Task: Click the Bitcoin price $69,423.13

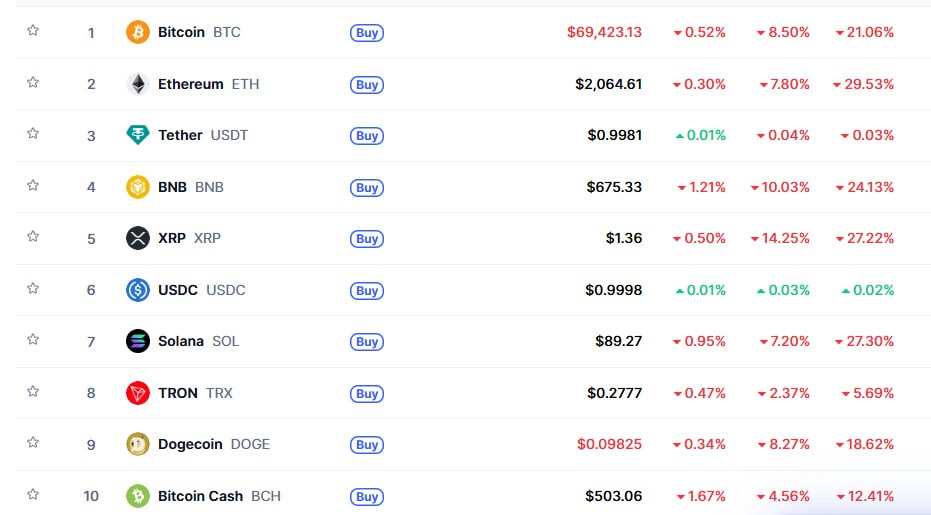Action: point(604,32)
